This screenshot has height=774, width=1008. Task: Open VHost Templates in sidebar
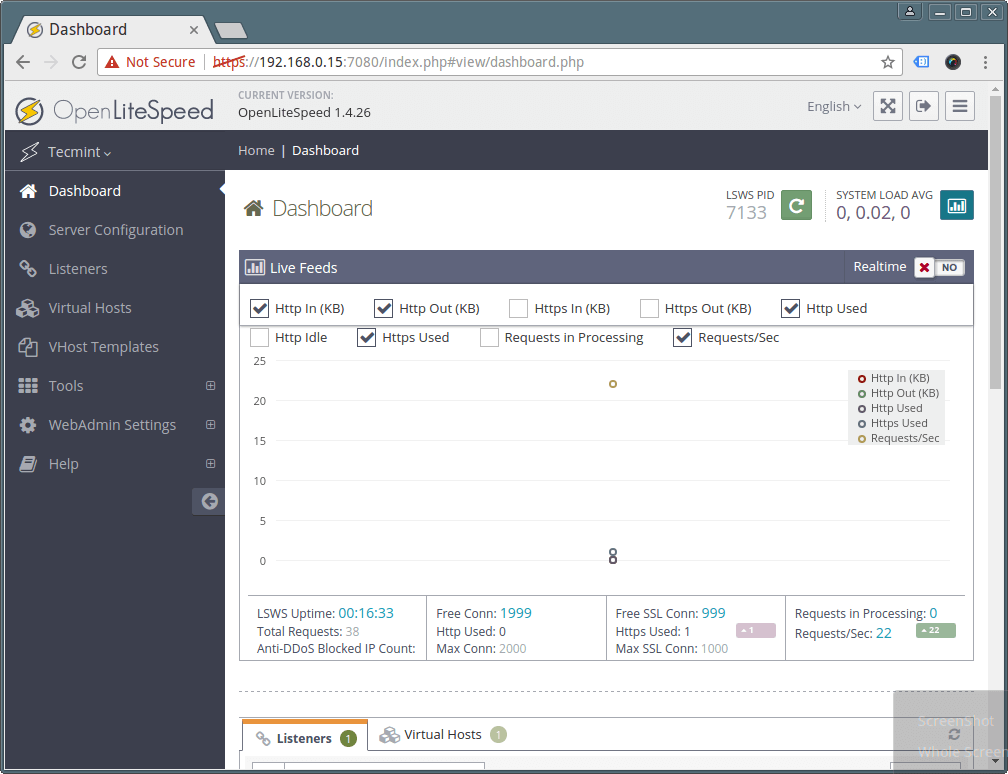104,347
